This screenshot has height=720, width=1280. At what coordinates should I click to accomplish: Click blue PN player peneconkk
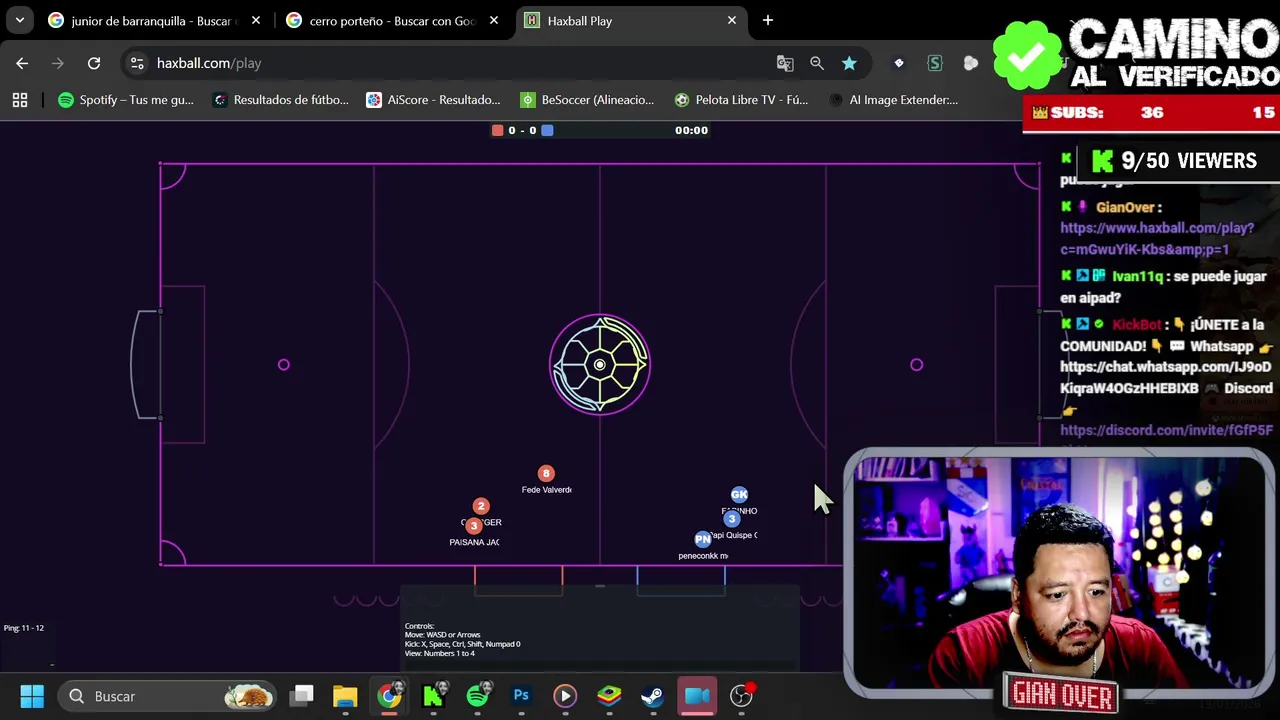point(703,539)
